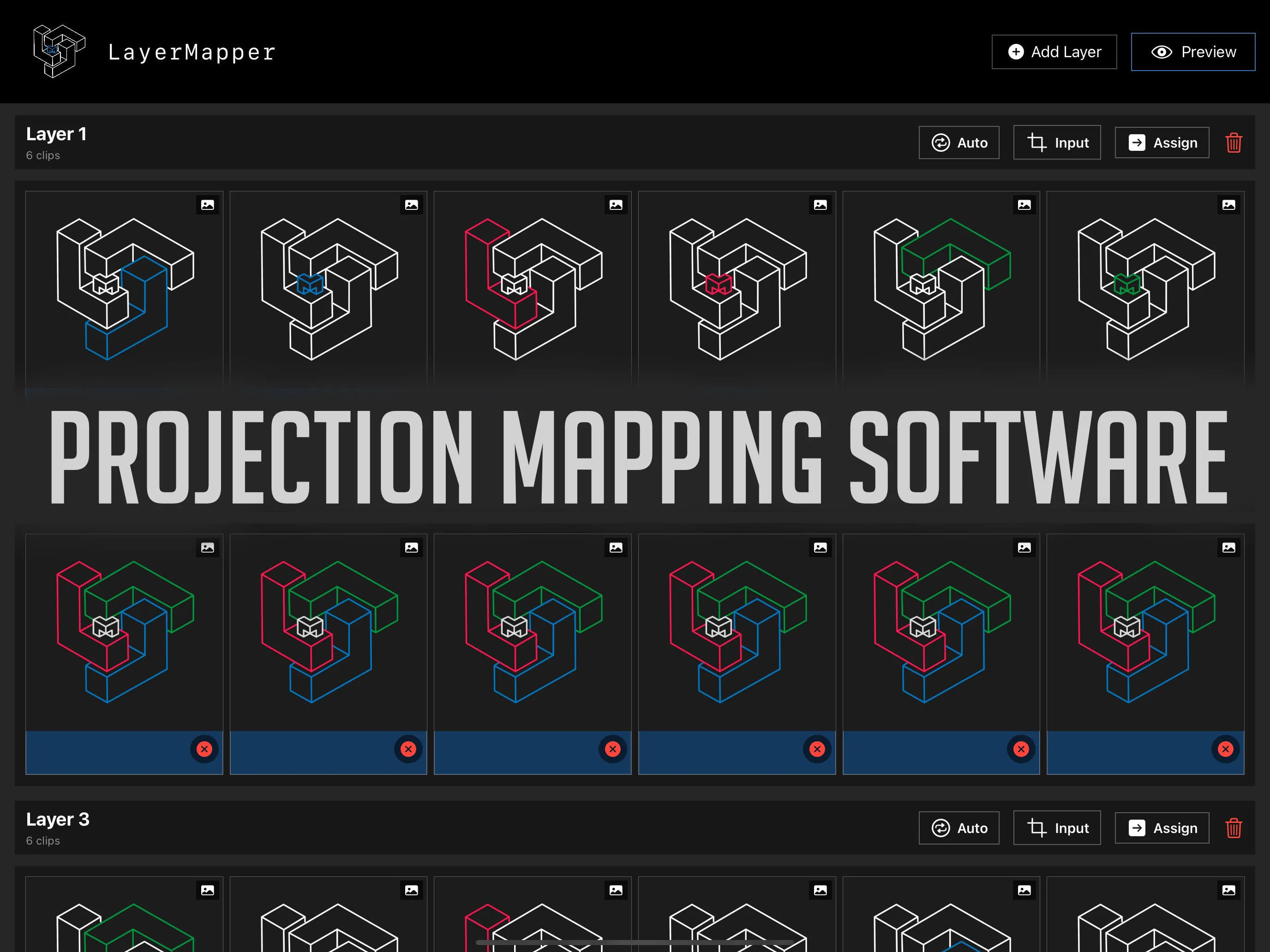Screen dimensions: 1270x952
Task: Click the Layer 3 title text
Action: [57, 820]
